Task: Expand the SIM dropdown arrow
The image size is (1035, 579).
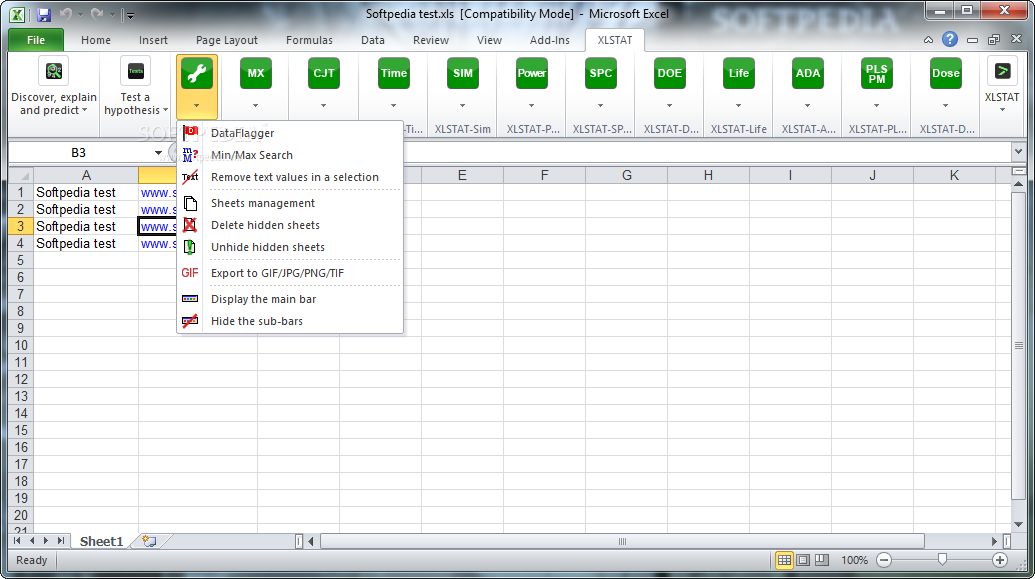Action: [463, 106]
